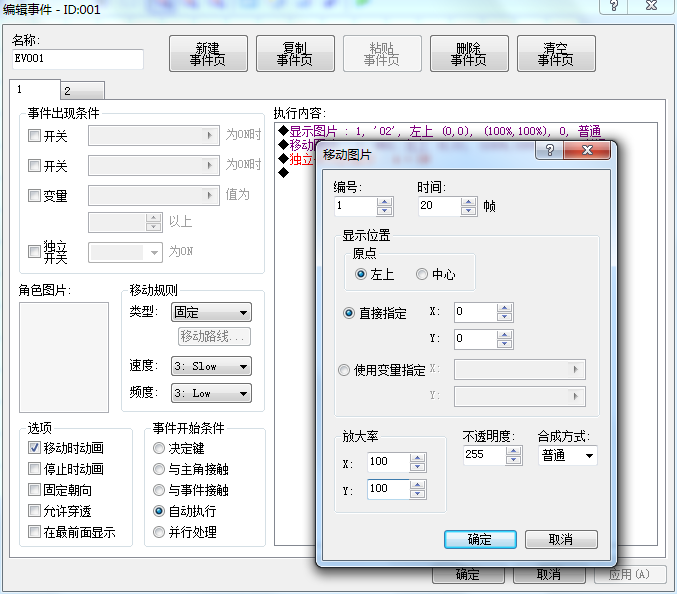Viewport: 677px width, 594px height.
Task: Click 不透明度 field showing 255
Action: tap(484, 455)
